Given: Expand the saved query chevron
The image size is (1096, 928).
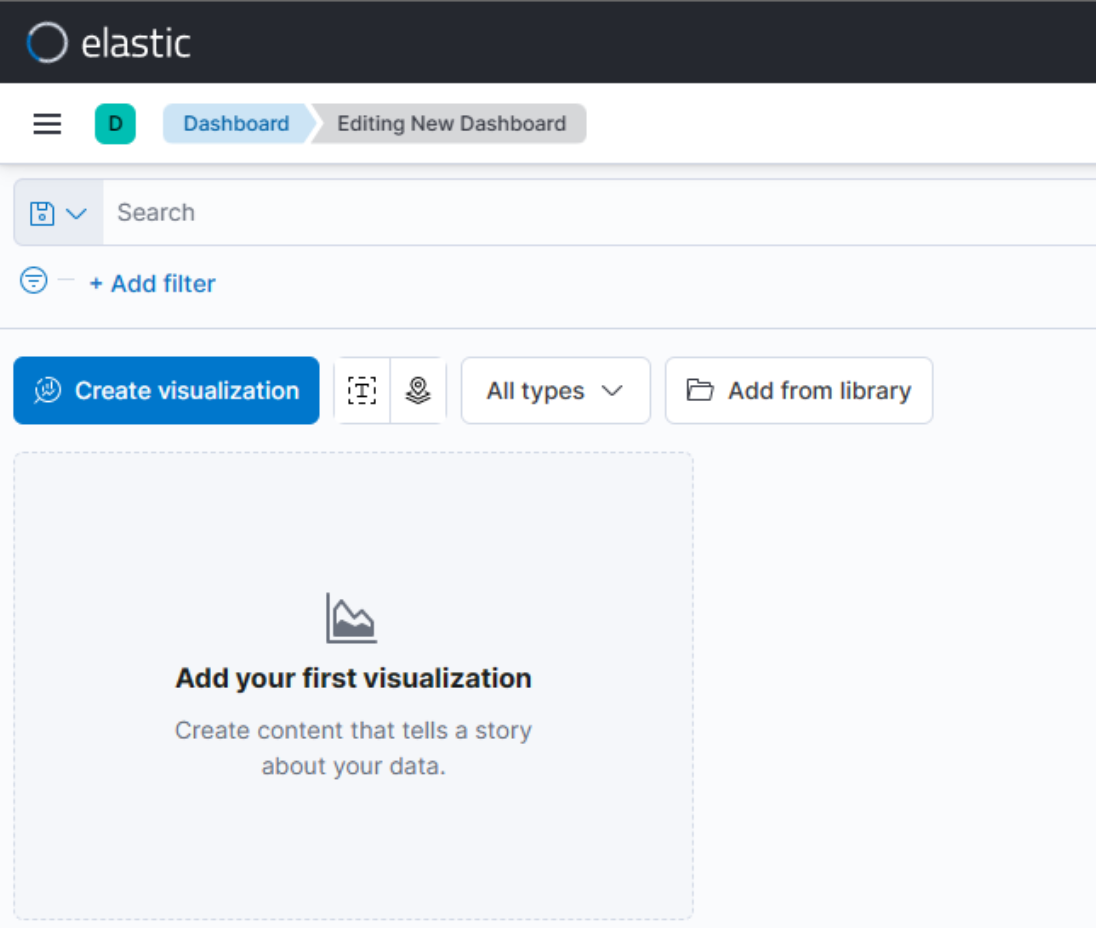Looking at the screenshot, I should (75, 212).
